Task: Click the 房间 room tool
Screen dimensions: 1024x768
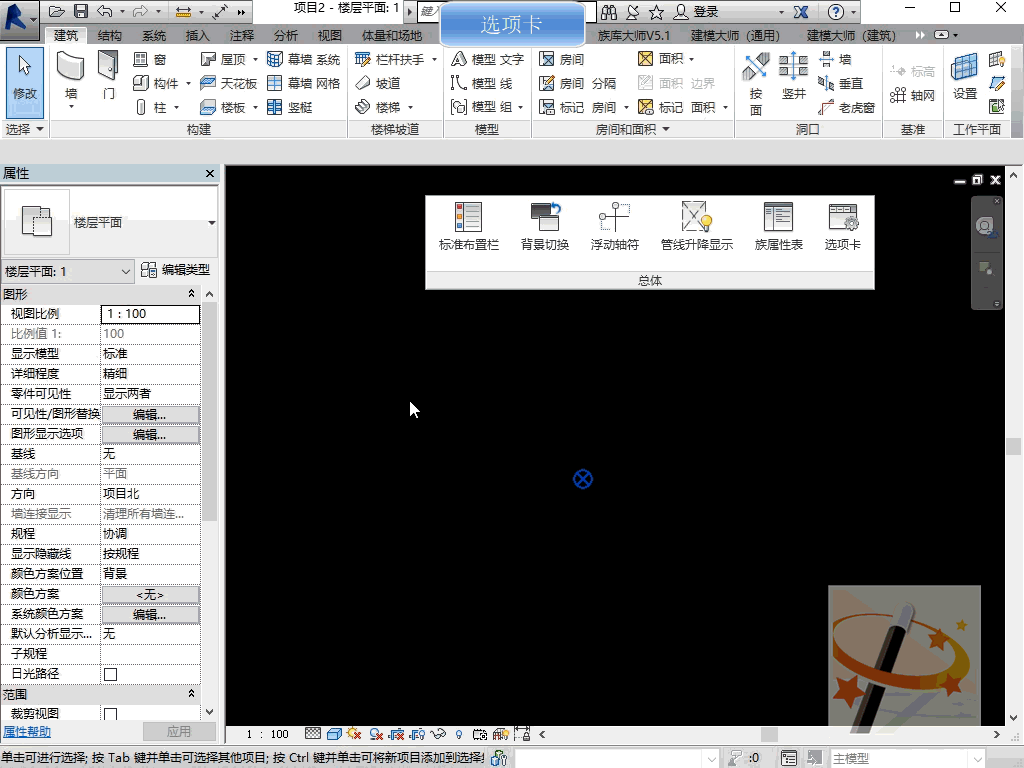Action: 562,59
